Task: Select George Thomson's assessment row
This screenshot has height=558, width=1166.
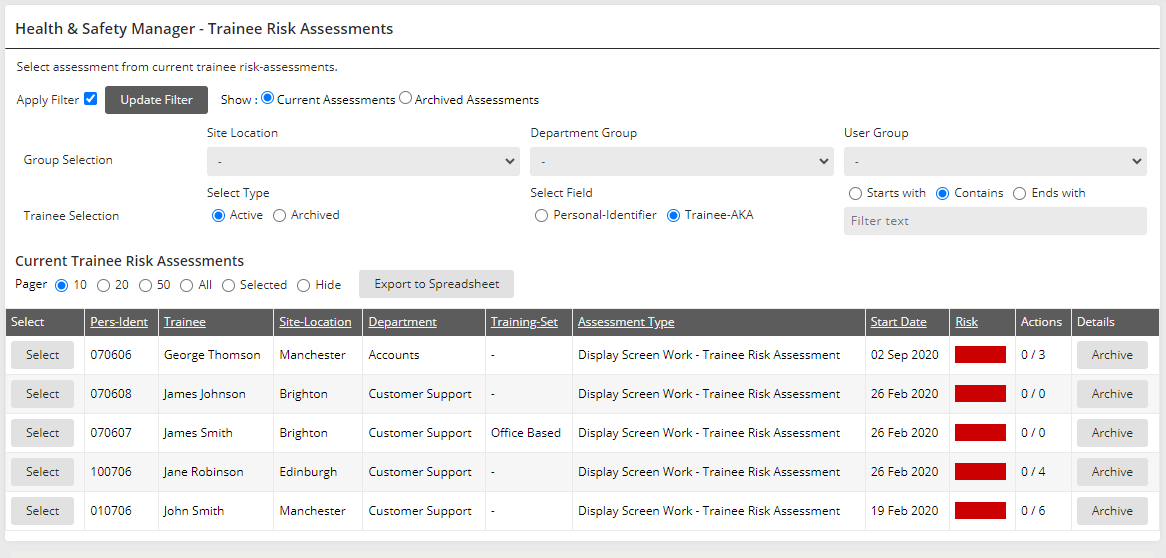Action: tap(43, 355)
